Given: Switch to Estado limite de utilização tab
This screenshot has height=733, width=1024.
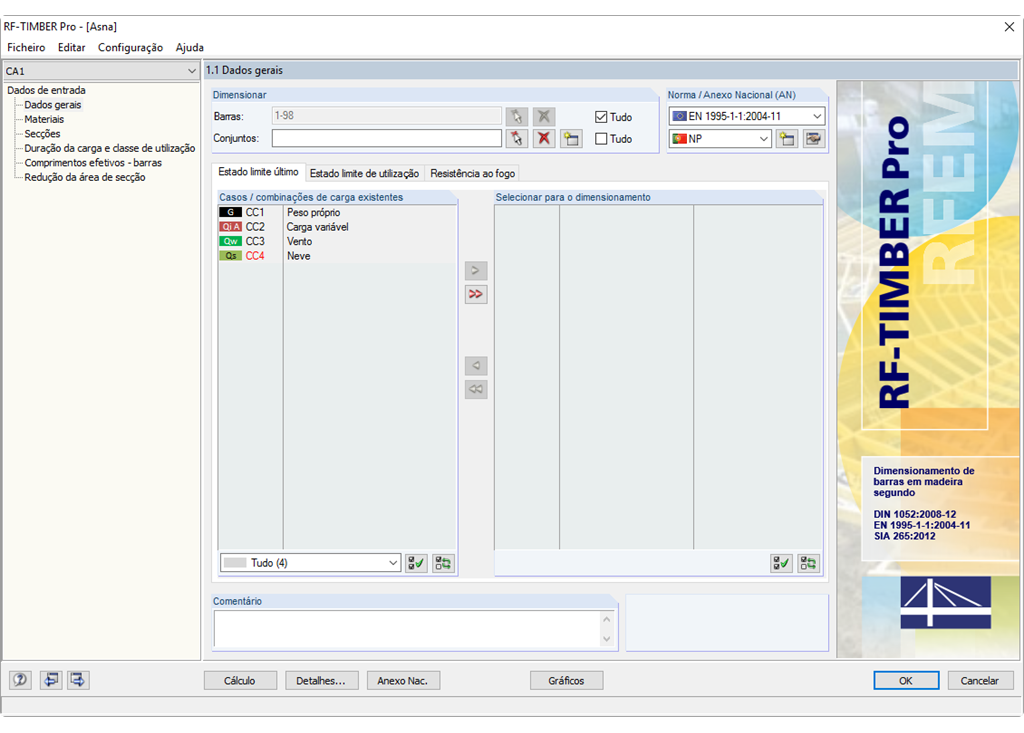Looking at the screenshot, I should [x=364, y=173].
